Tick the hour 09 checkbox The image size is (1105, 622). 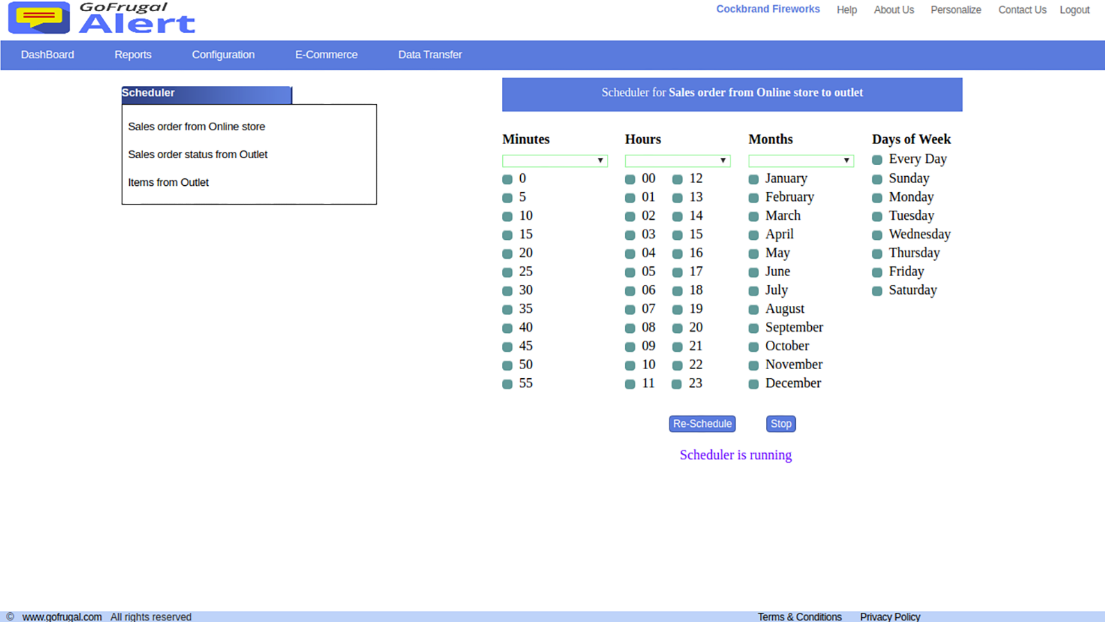pos(630,347)
